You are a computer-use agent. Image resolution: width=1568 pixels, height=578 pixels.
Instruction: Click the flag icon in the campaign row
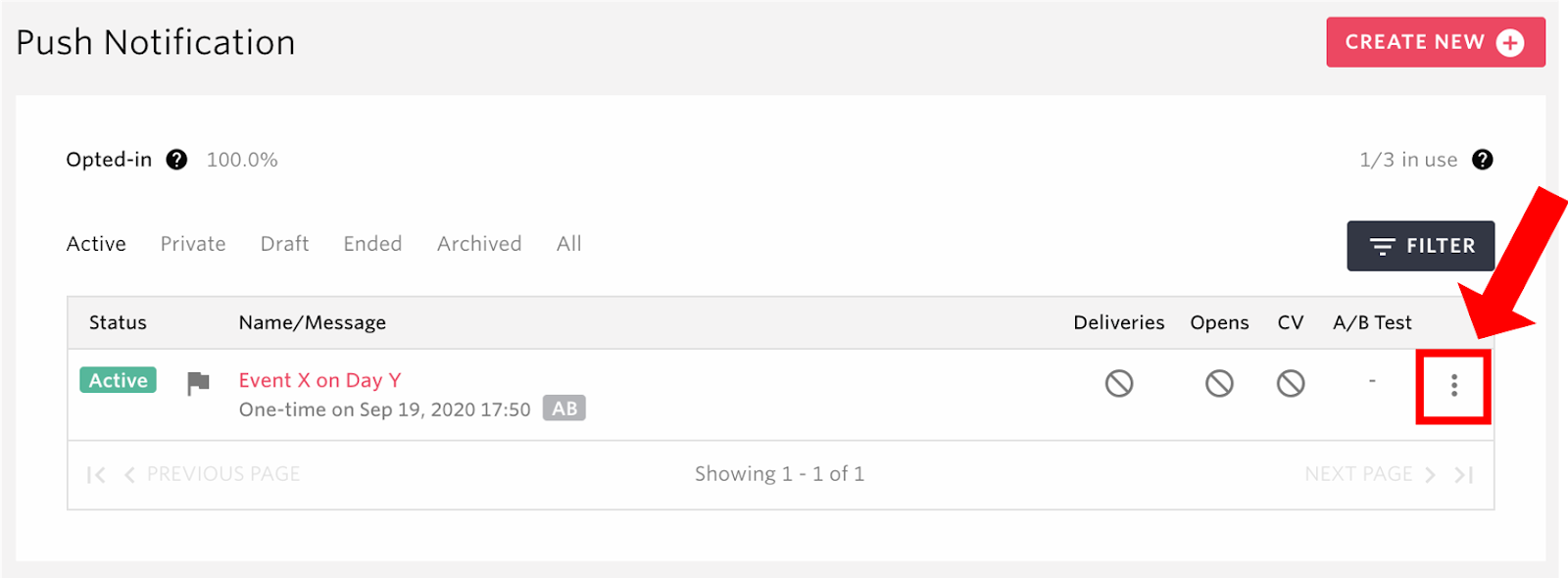(198, 383)
